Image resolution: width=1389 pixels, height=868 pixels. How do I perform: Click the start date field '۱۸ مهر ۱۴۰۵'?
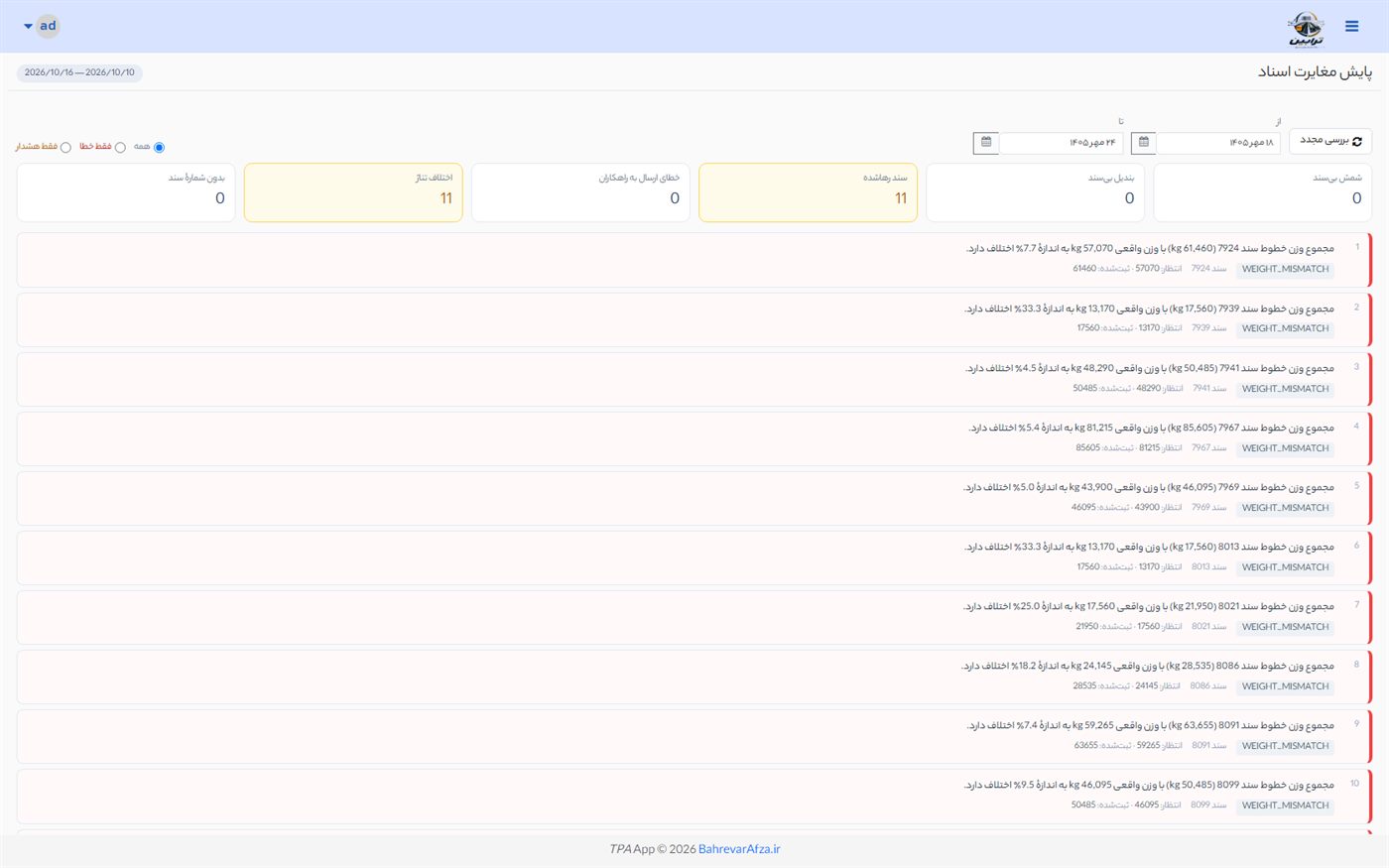point(1218,143)
